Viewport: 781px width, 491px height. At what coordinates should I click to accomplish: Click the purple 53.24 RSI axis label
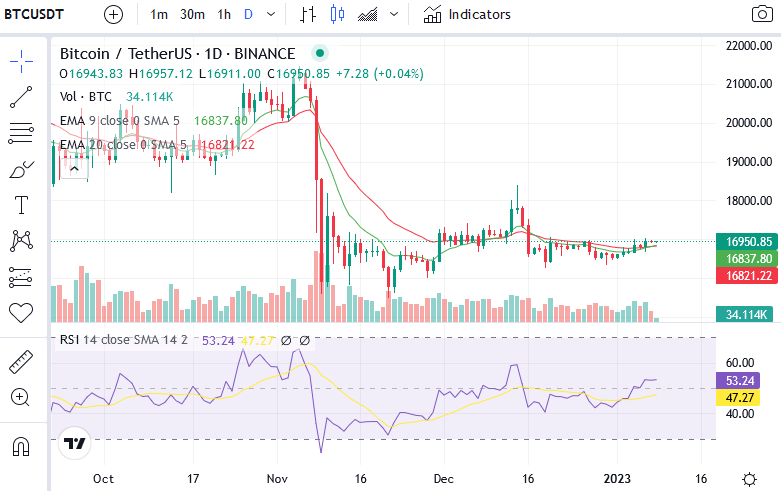738,380
